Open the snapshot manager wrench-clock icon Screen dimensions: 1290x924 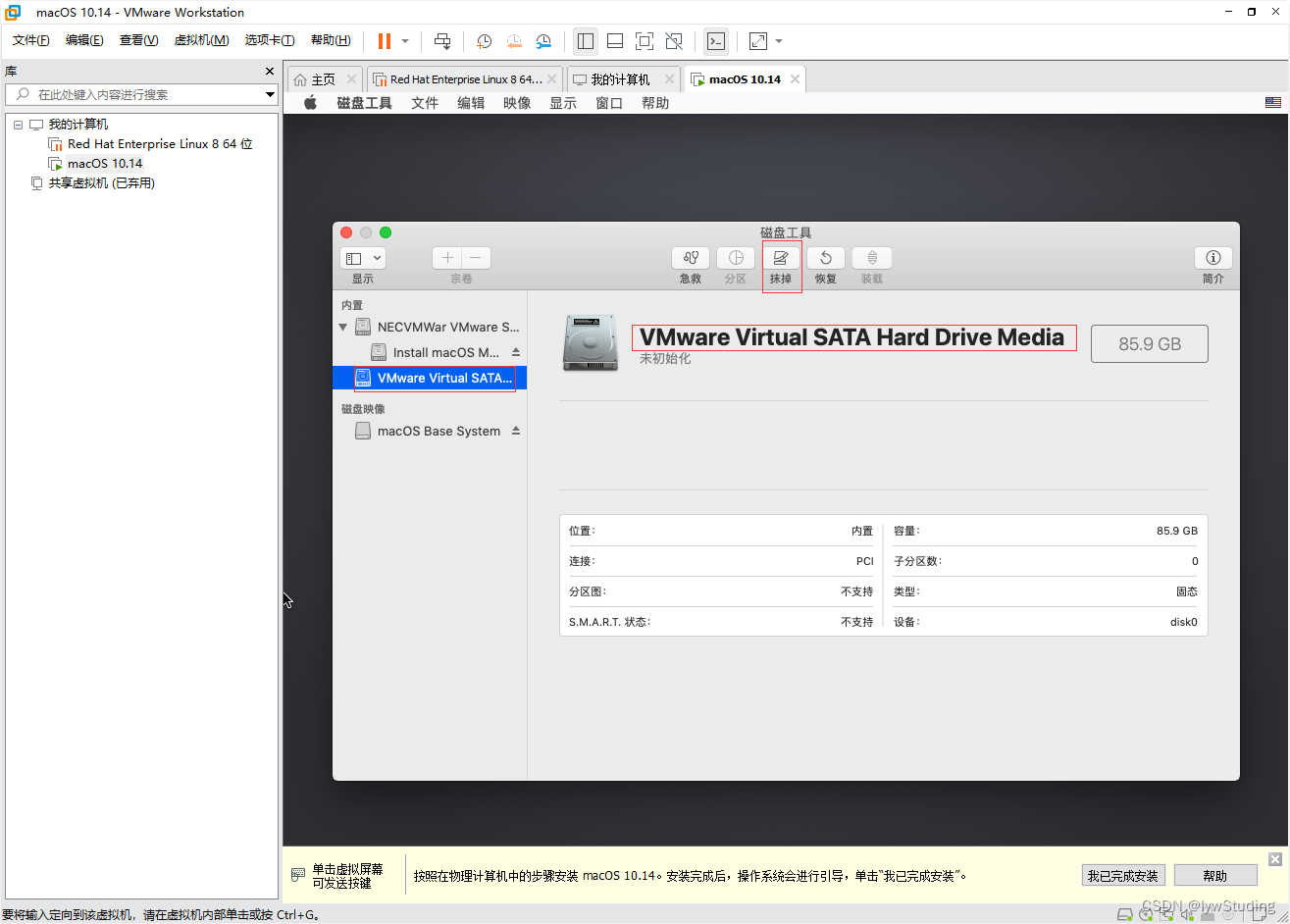[543, 41]
